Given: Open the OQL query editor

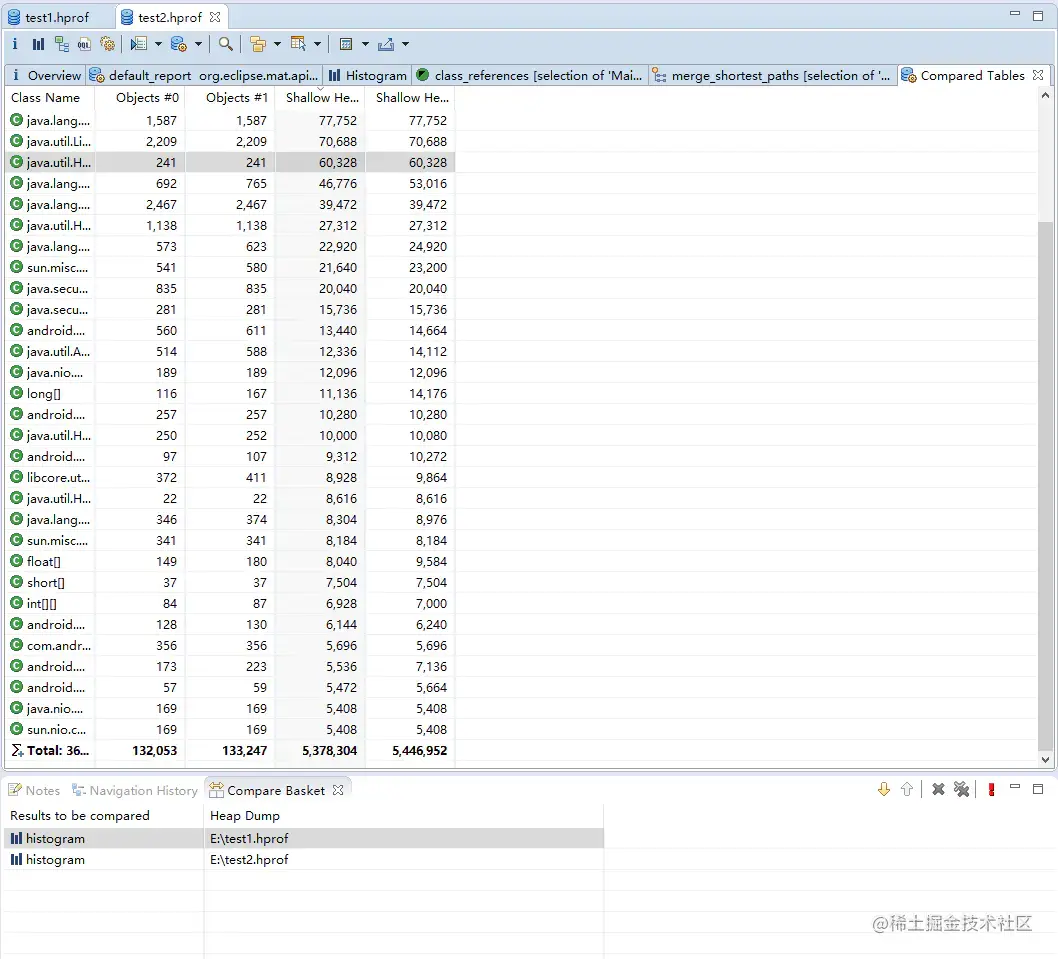Looking at the screenshot, I should tap(84, 45).
